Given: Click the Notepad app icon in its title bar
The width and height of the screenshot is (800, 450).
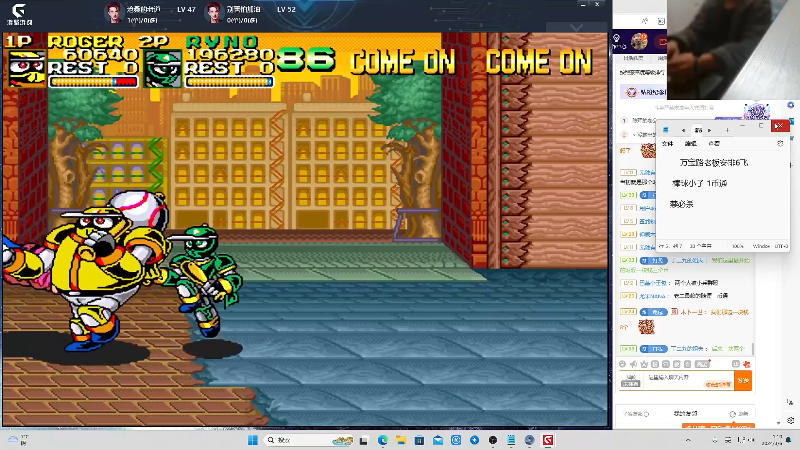Looking at the screenshot, I should coord(665,130).
